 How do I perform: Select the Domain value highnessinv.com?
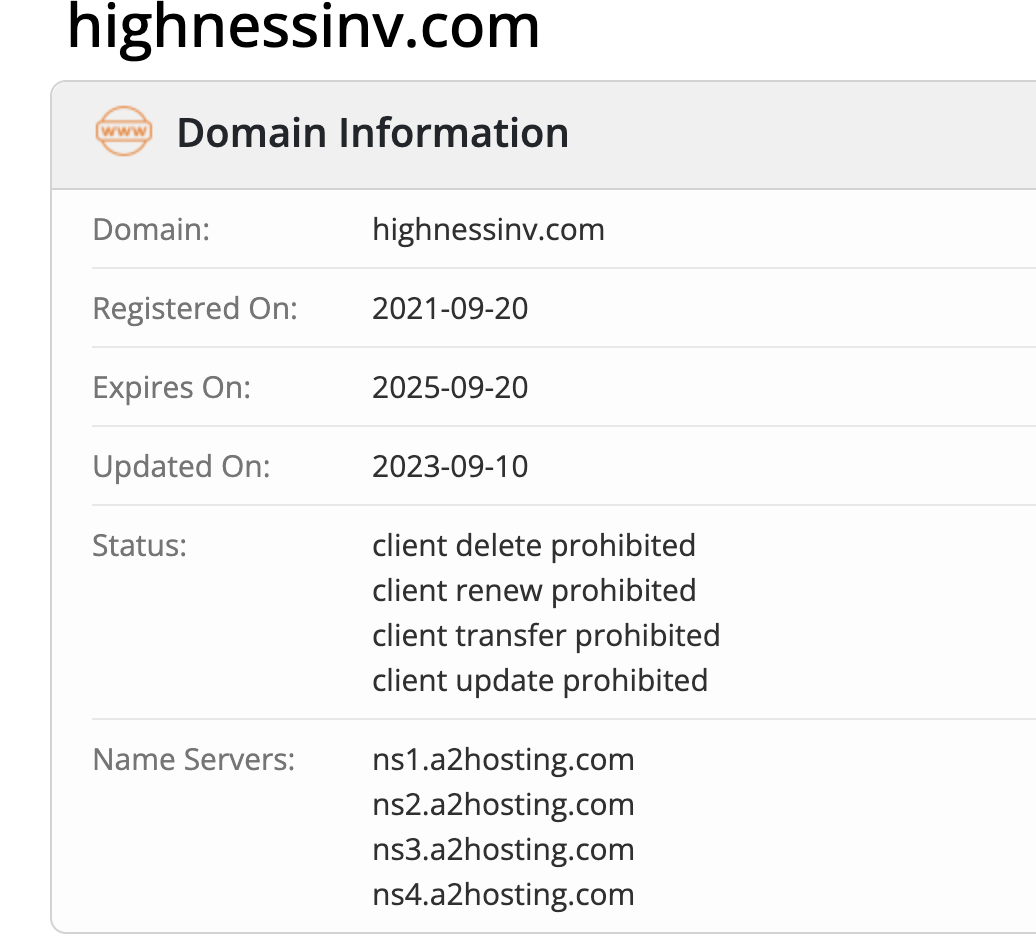click(488, 230)
